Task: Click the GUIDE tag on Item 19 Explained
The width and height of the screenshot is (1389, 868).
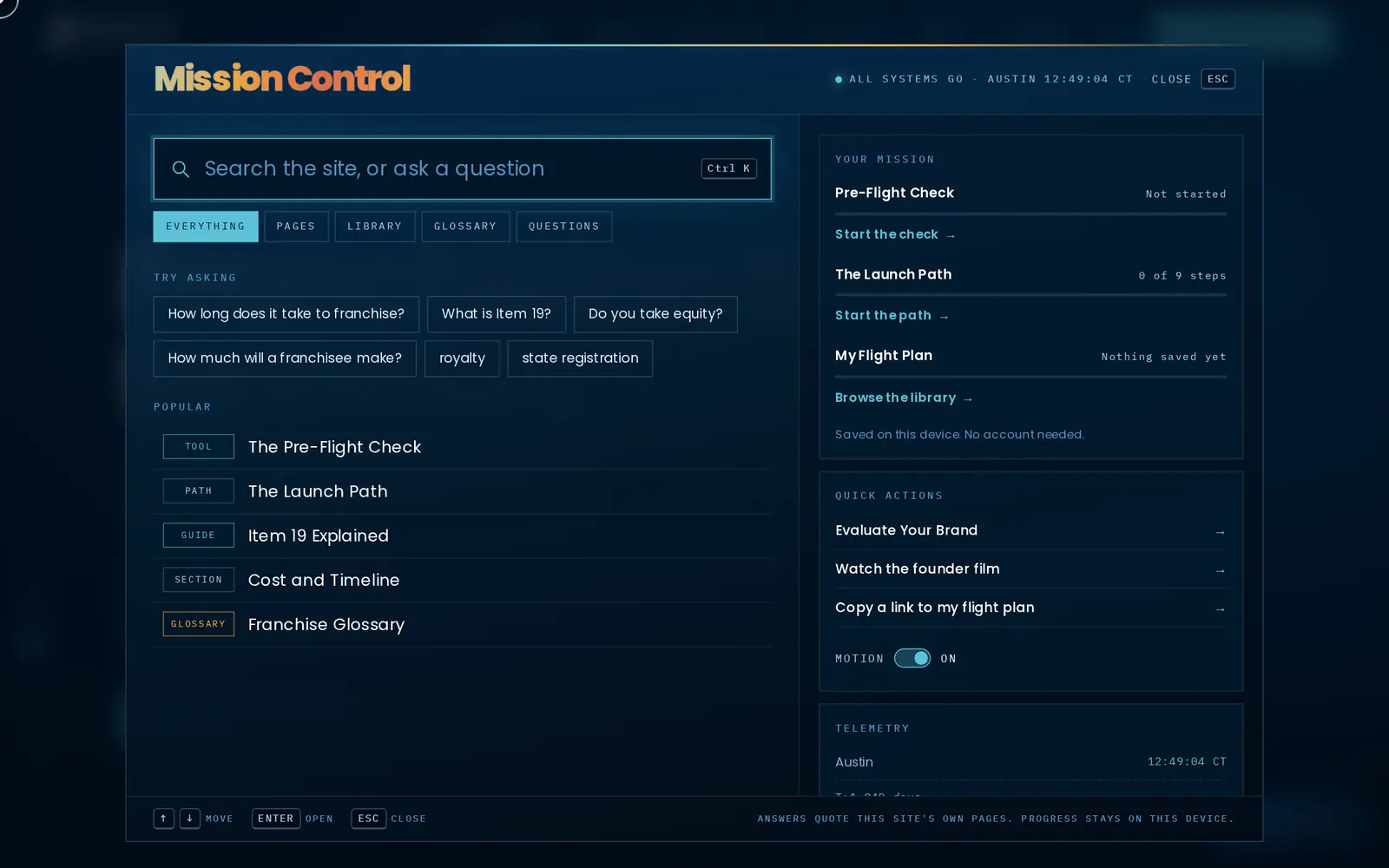Action: pos(198,535)
